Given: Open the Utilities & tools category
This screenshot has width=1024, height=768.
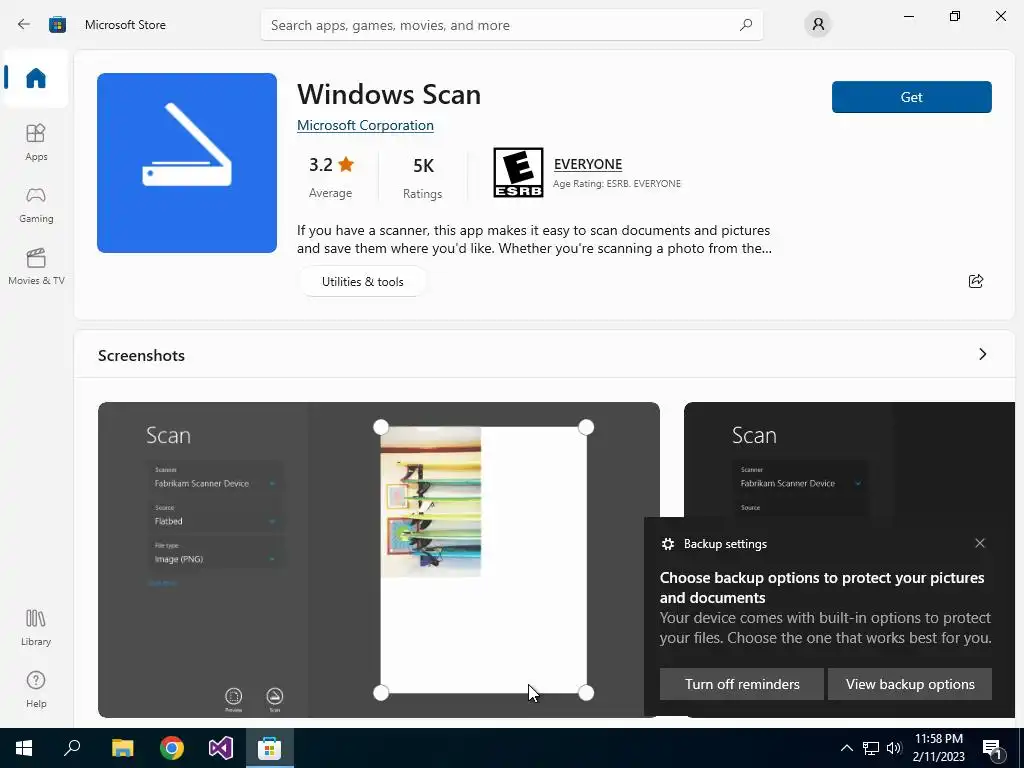Looking at the screenshot, I should pyautogui.click(x=362, y=281).
